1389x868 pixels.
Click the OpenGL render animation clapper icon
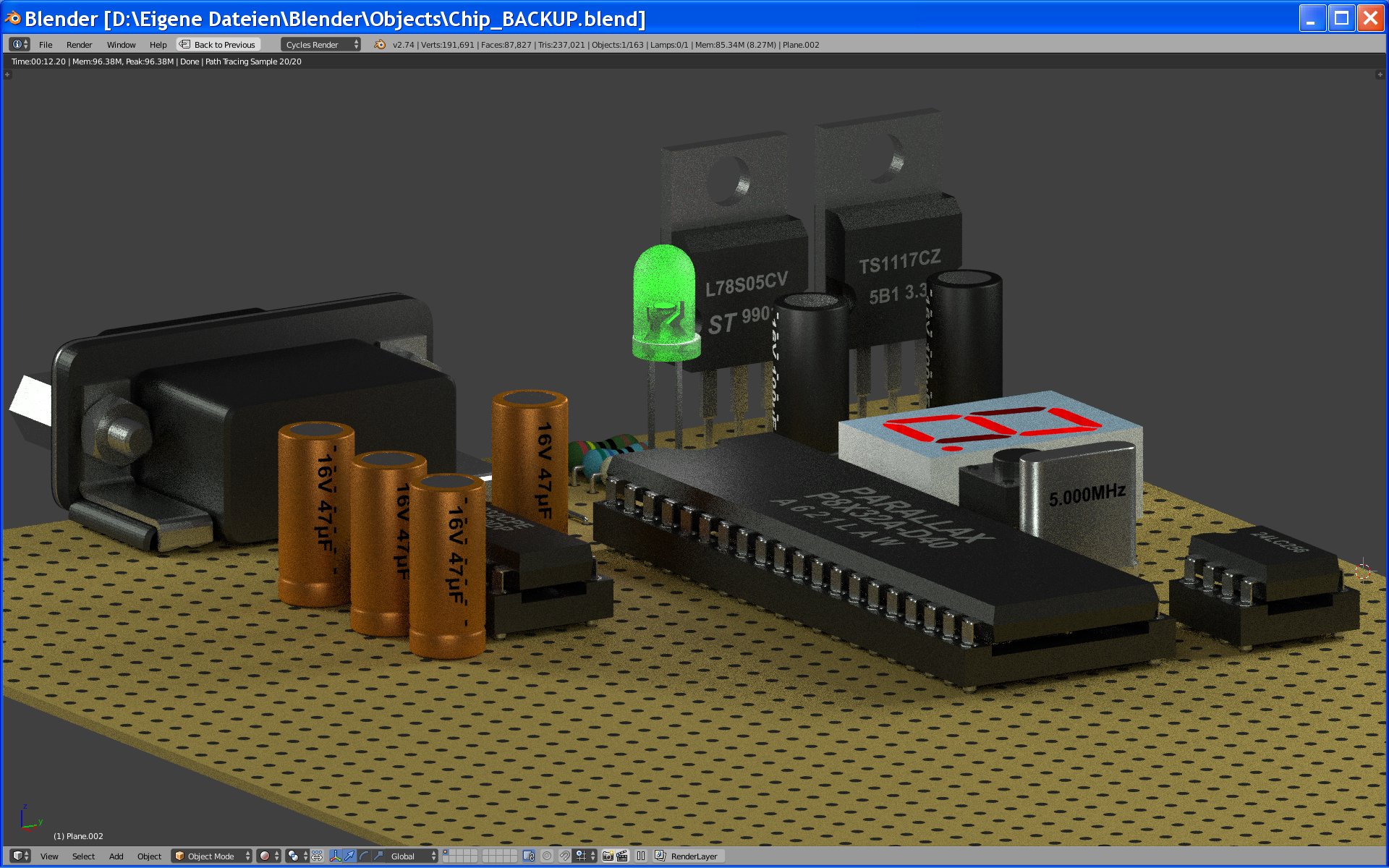(x=622, y=856)
